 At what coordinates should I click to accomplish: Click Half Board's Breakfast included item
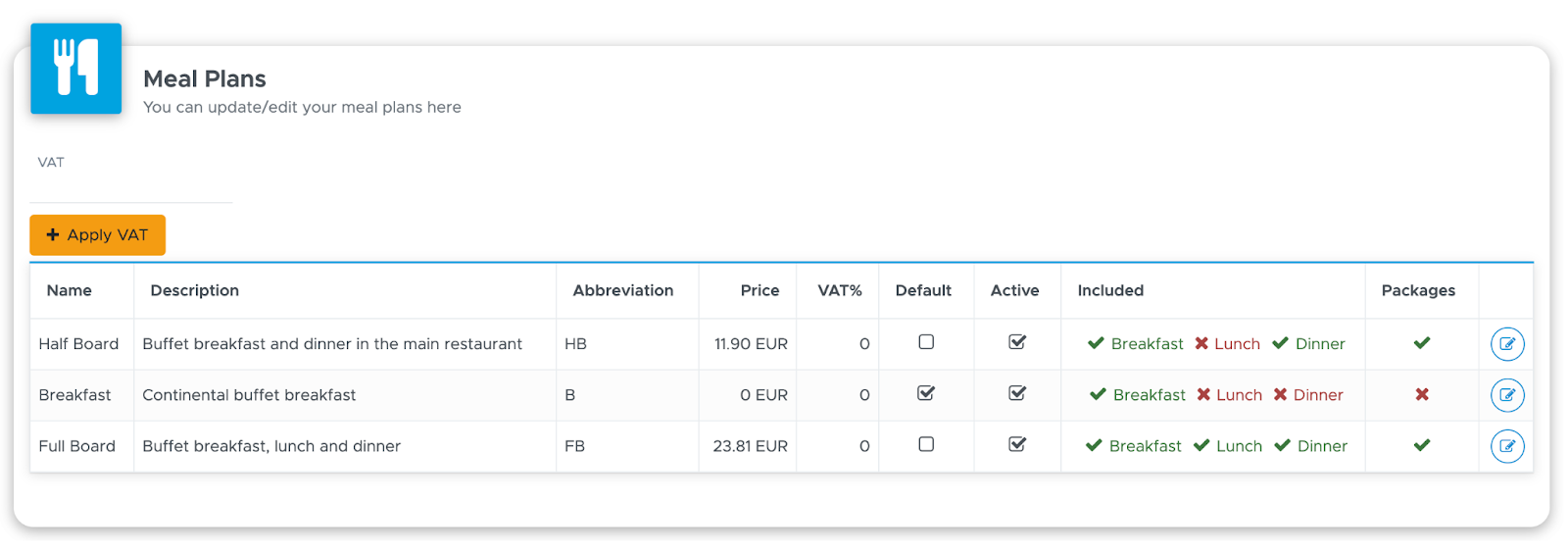1136,344
